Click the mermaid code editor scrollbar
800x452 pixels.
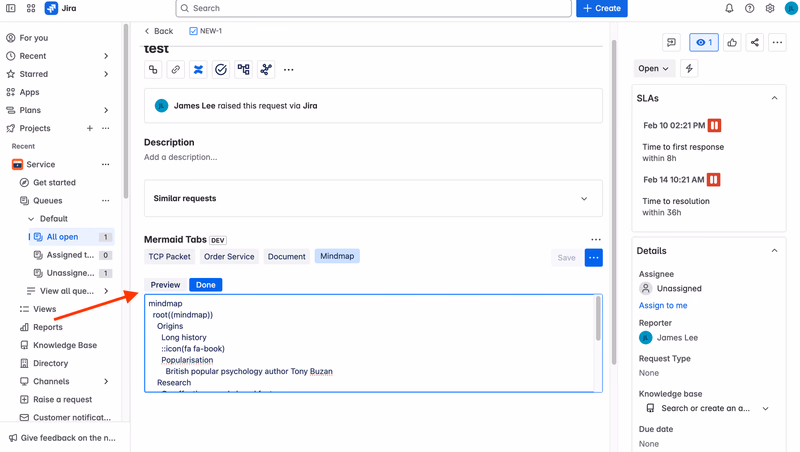click(598, 319)
